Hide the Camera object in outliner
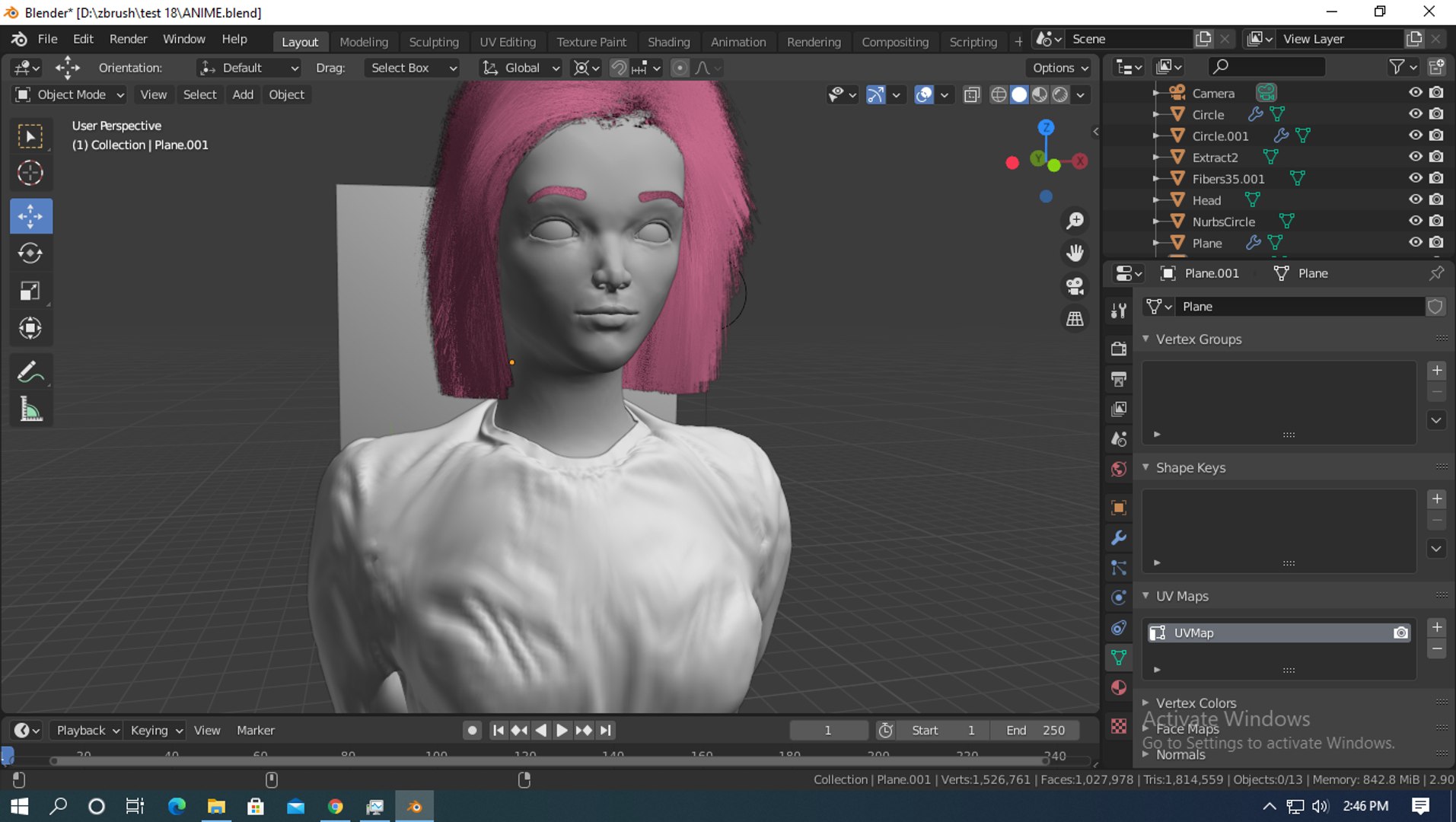 tap(1415, 92)
